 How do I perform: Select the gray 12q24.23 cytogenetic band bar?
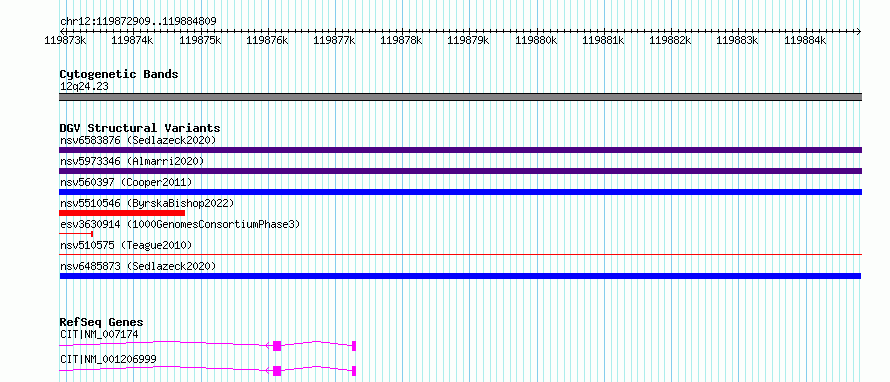pos(460,97)
